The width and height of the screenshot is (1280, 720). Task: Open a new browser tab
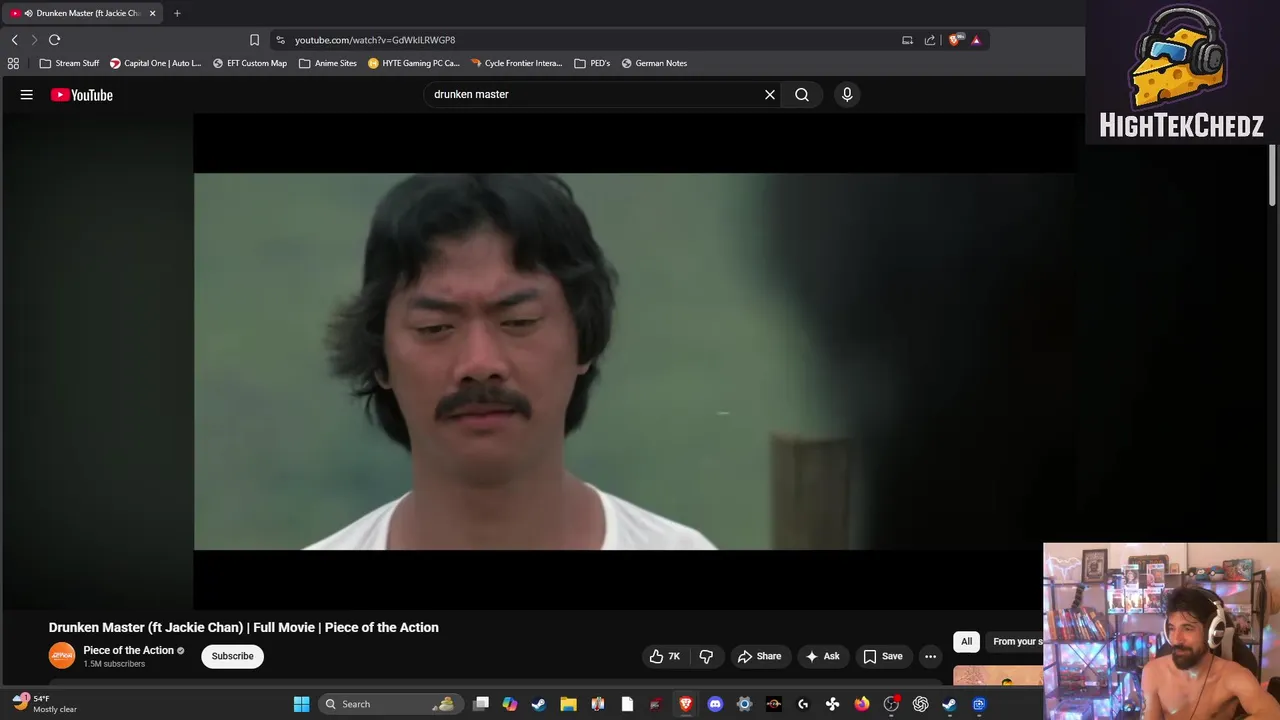tap(177, 13)
